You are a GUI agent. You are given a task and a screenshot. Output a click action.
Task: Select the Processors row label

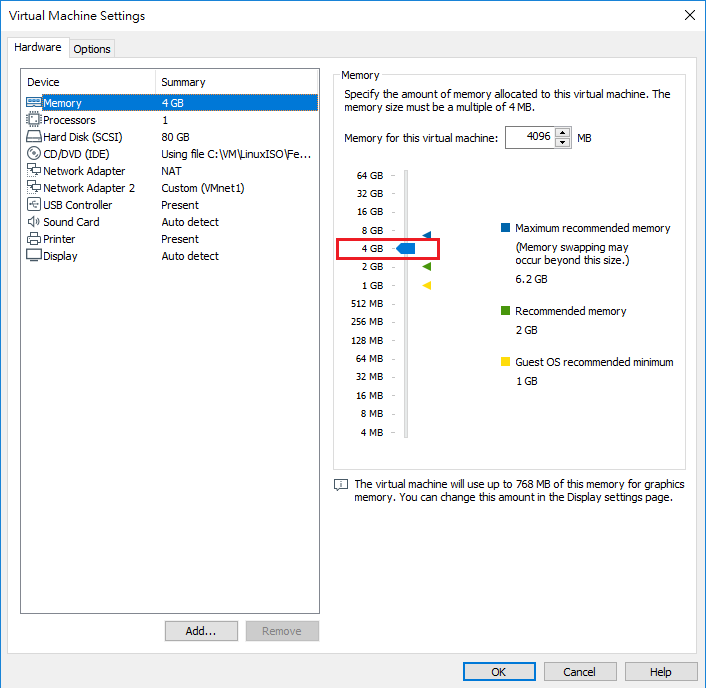coord(69,120)
